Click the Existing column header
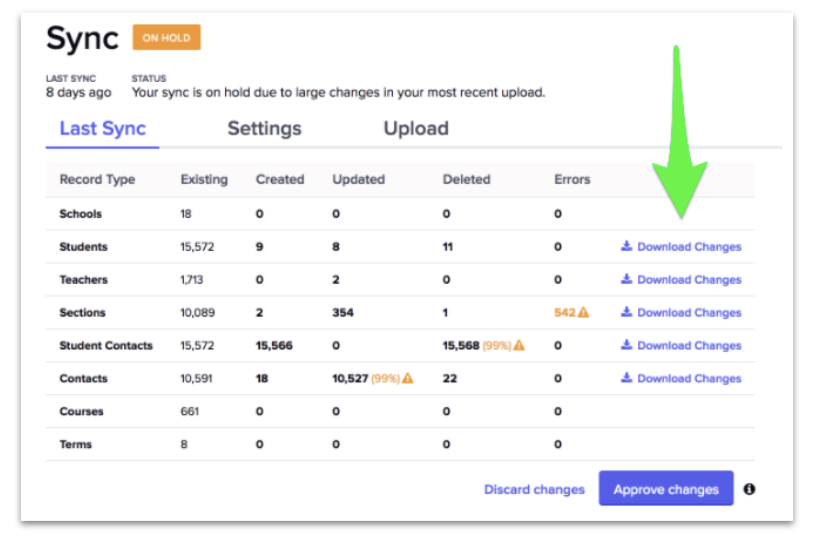The height and width of the screenshot is (546, 816). (204, 180)
